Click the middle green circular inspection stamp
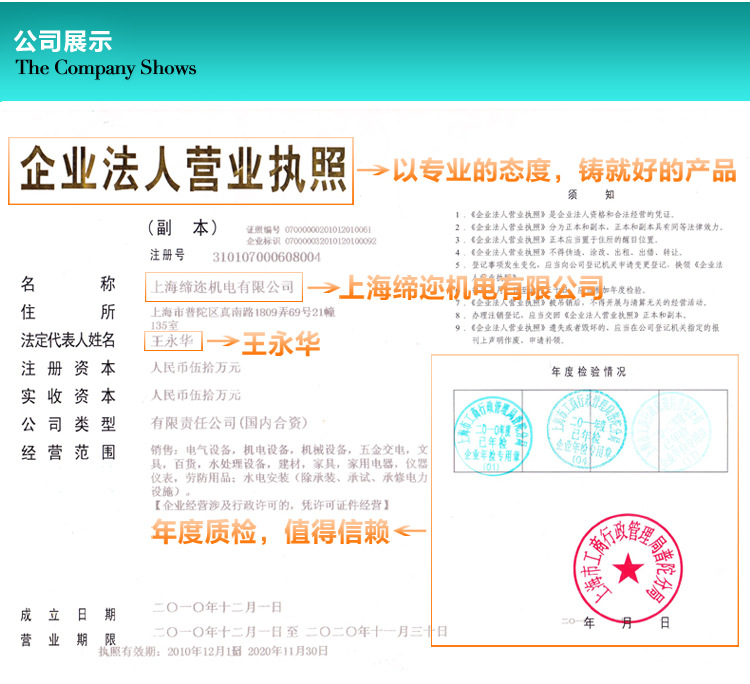 click(x=579, y=425)
